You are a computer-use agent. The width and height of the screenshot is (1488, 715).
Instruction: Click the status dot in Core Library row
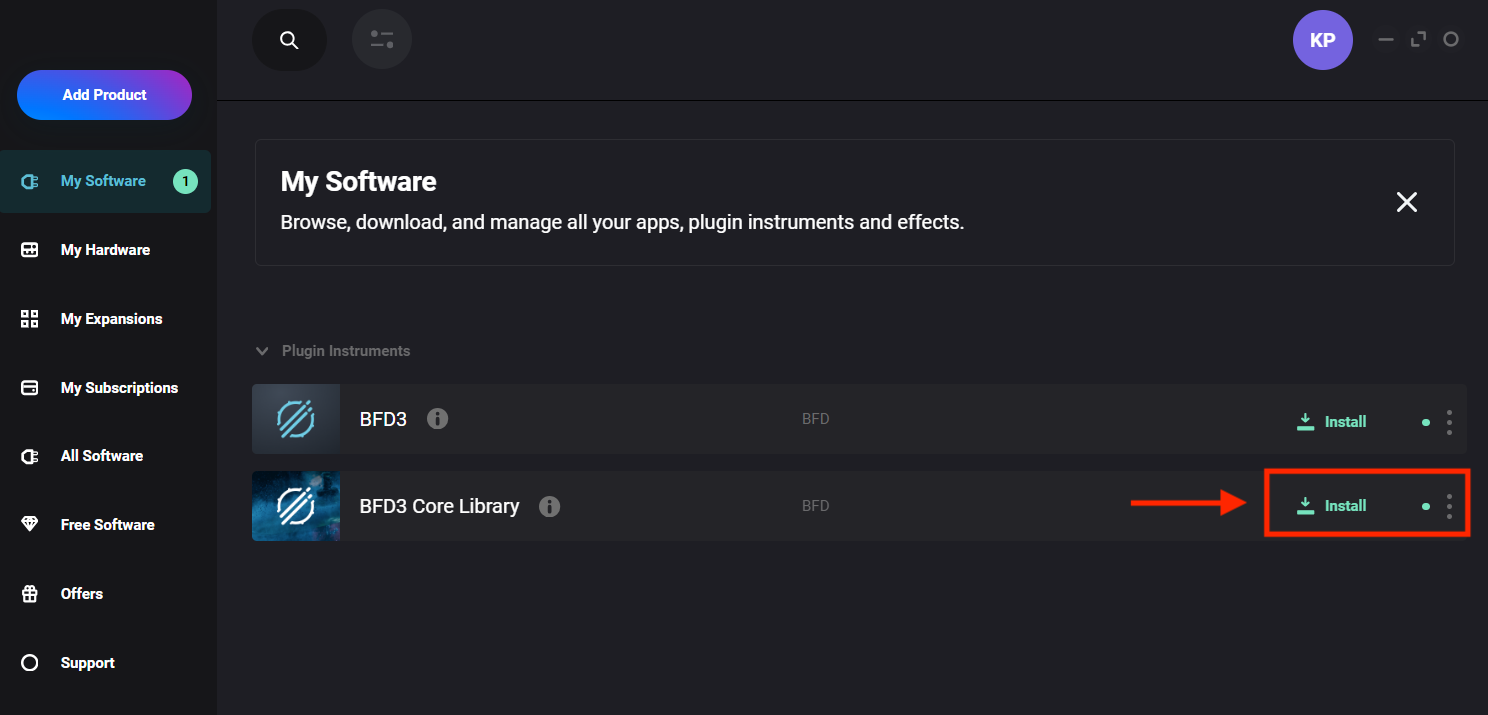click(x=1426, y=506)
